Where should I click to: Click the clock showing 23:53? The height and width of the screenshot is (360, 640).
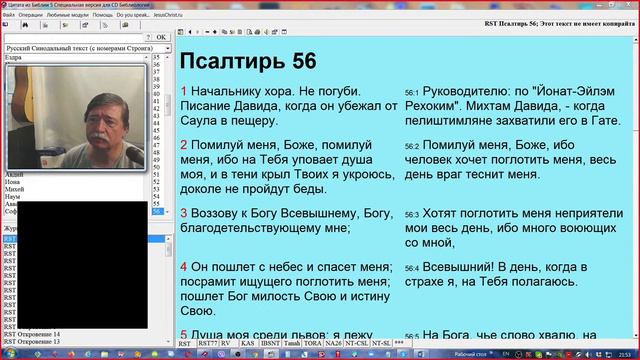[625, 354]
